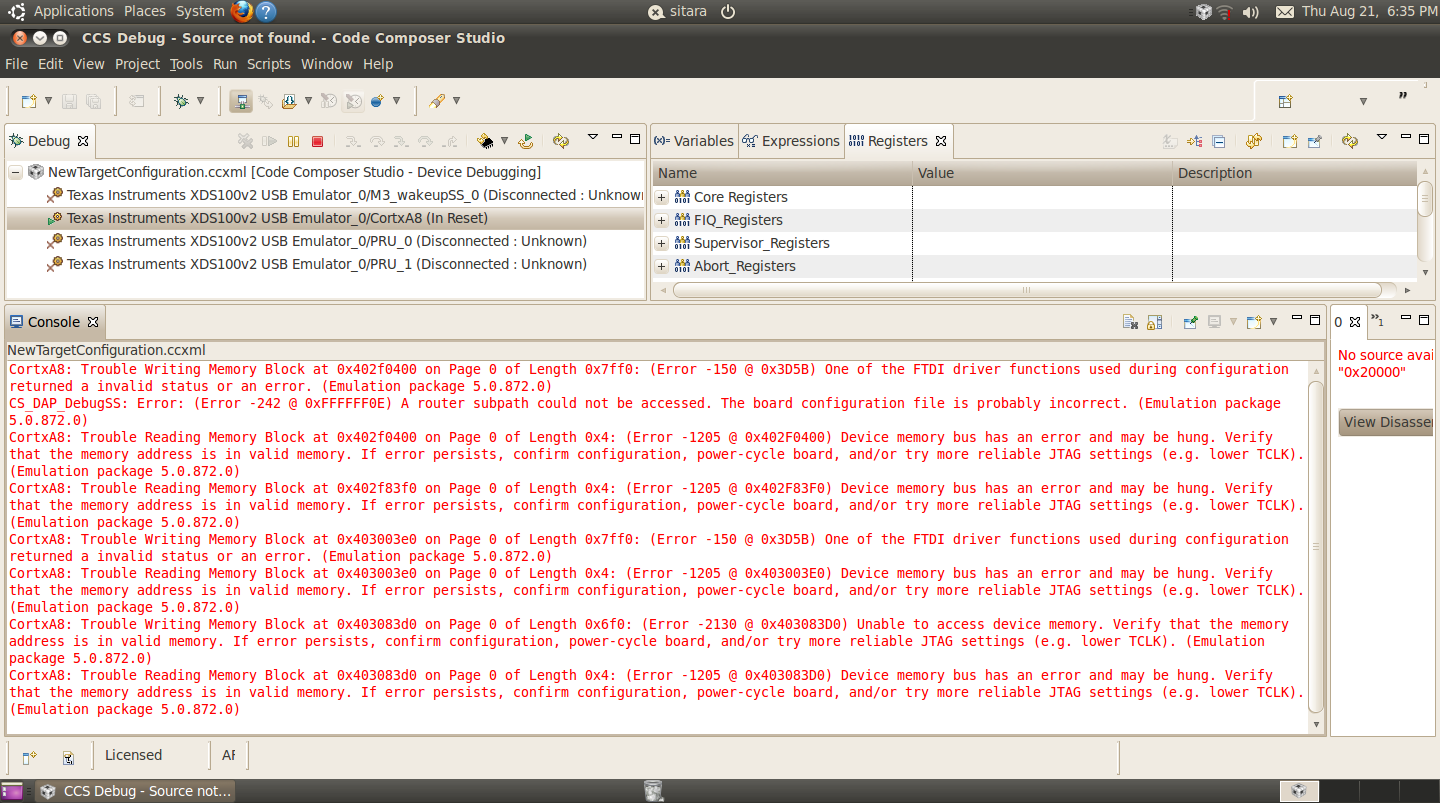The width and height of the screenshot is (1440, 803).
Task: Click the Console vertical scrollbar
Action: pos(1316,547)
